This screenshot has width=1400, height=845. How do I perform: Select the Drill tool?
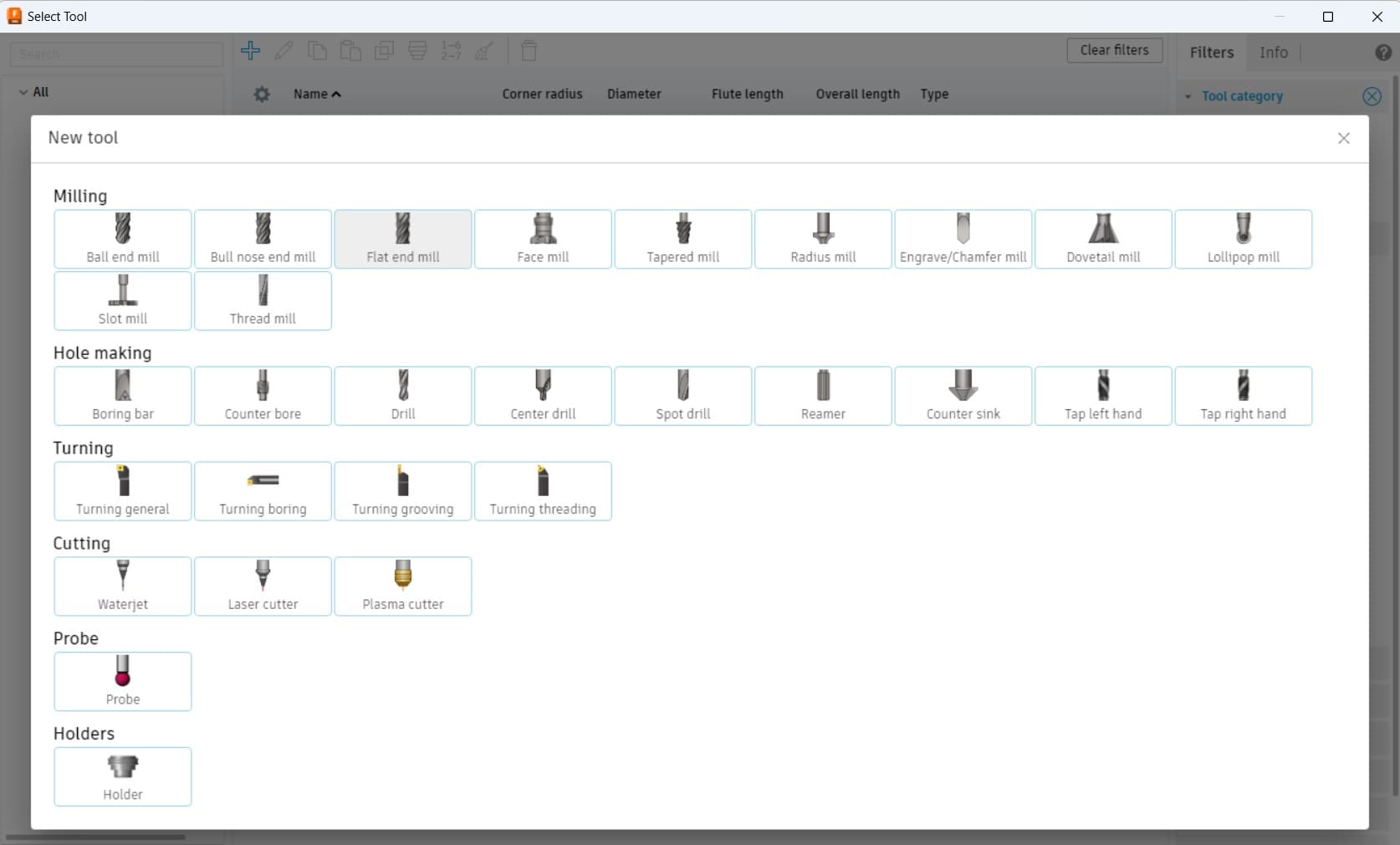coord(403,397)
